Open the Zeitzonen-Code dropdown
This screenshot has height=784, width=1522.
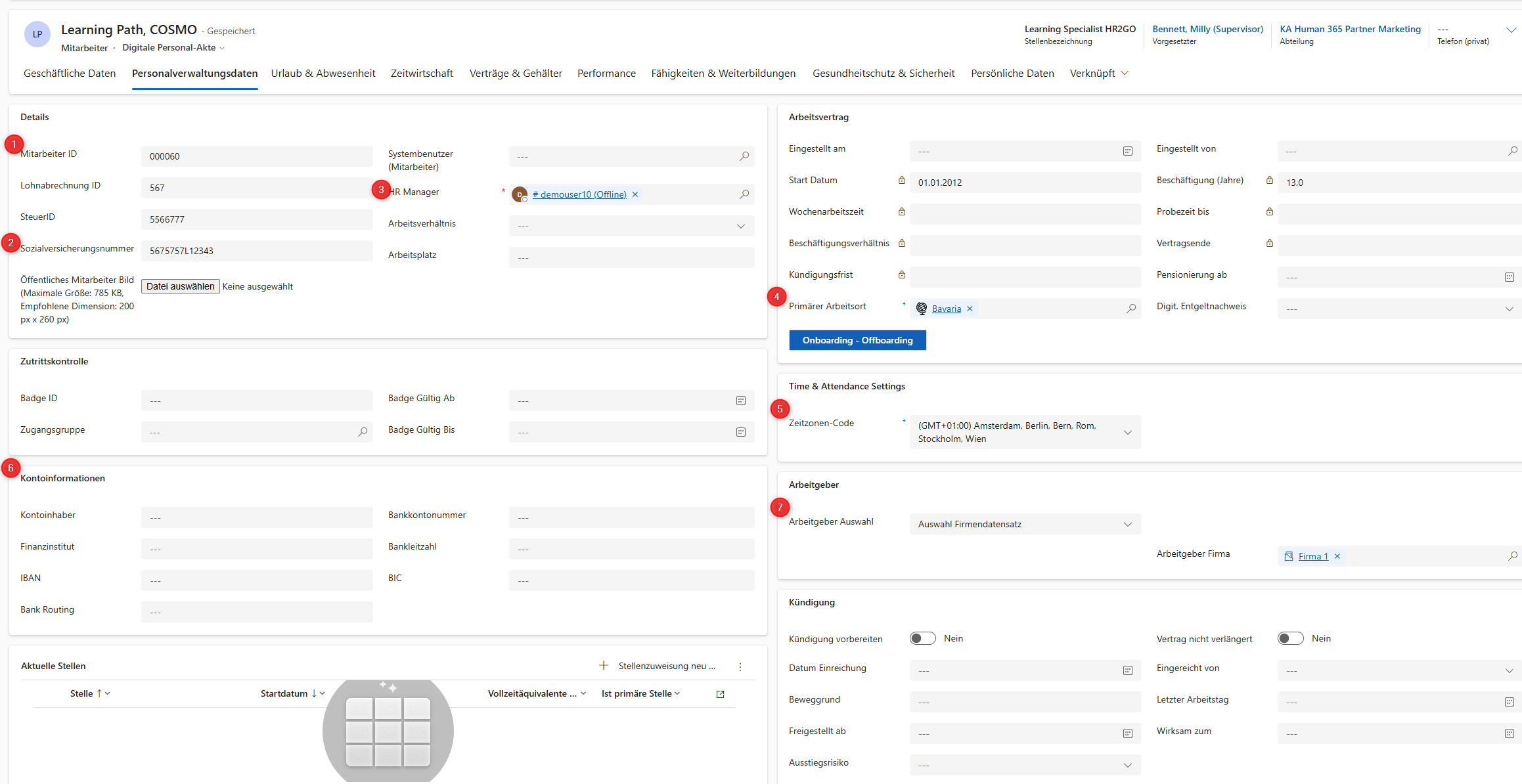(1127, 432)
